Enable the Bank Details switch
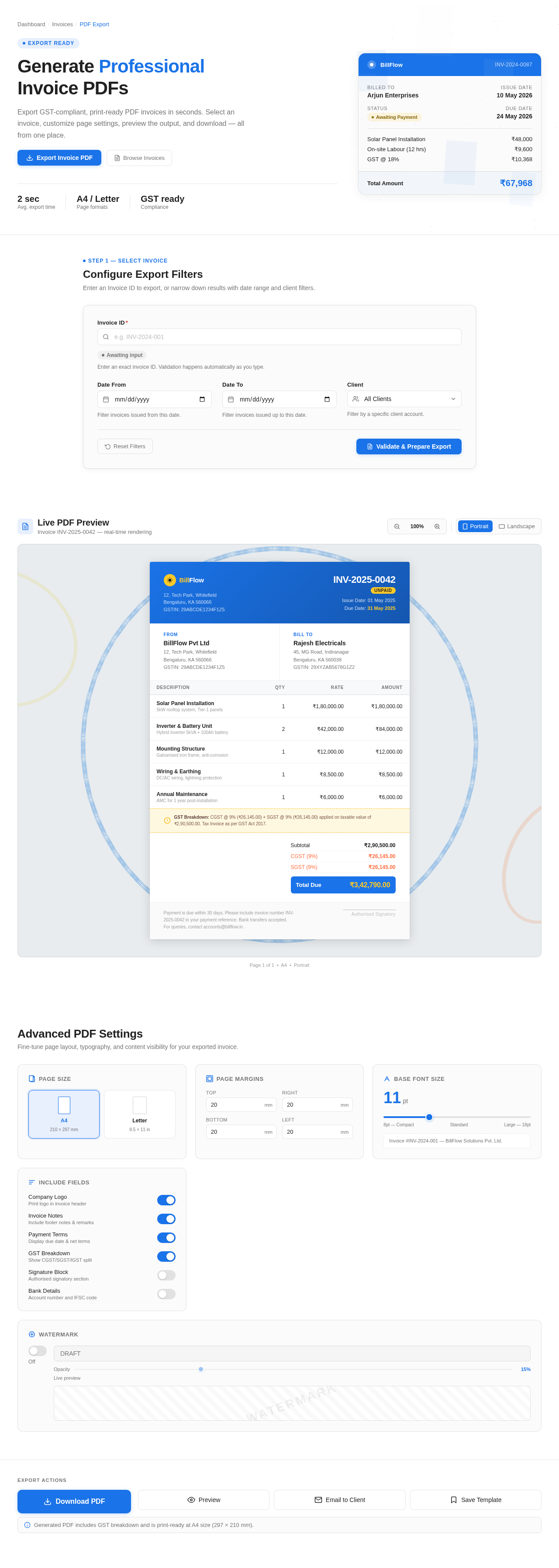The height and width of the screenshot is (1568, 559). click(x=166, y=1294)
